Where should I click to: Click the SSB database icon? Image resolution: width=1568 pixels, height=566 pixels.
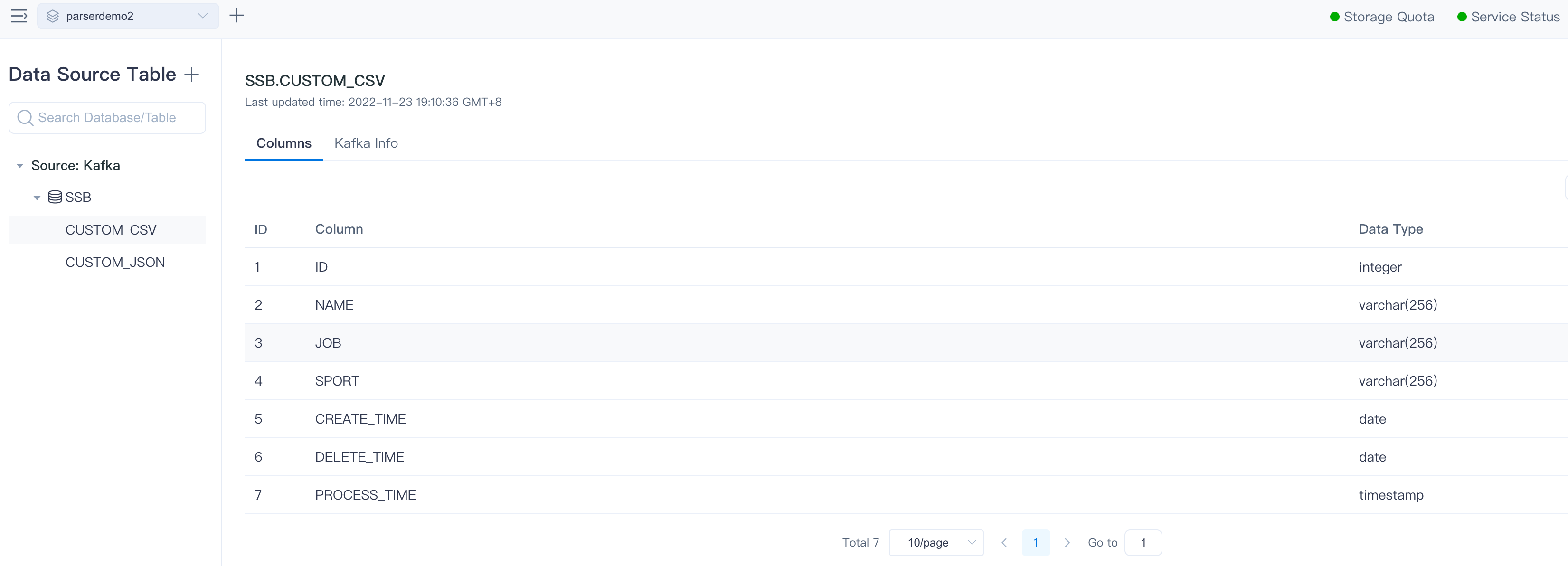[x=55, y=197]
